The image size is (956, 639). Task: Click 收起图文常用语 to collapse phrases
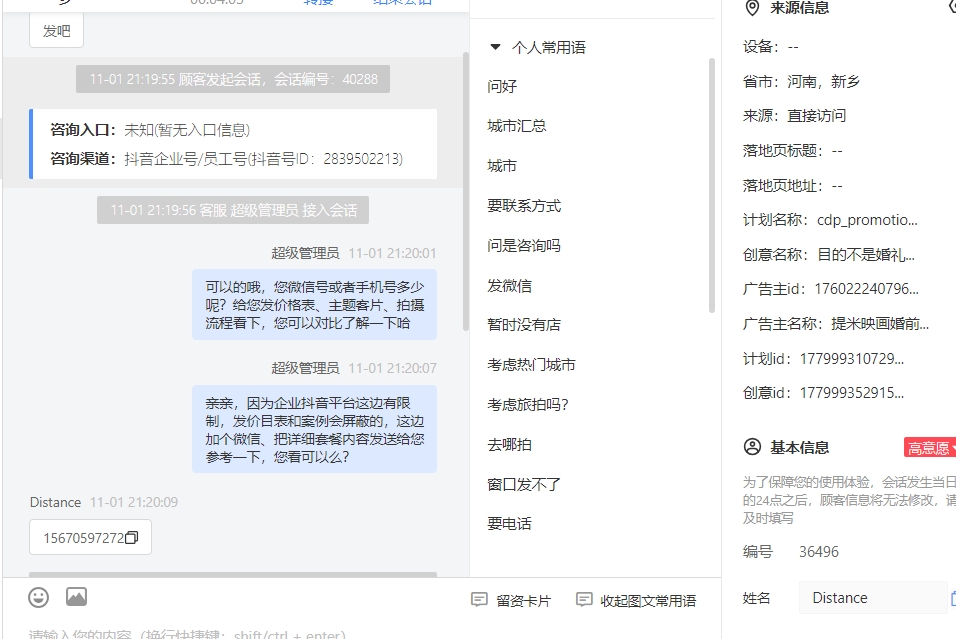[x=636, y=601]
